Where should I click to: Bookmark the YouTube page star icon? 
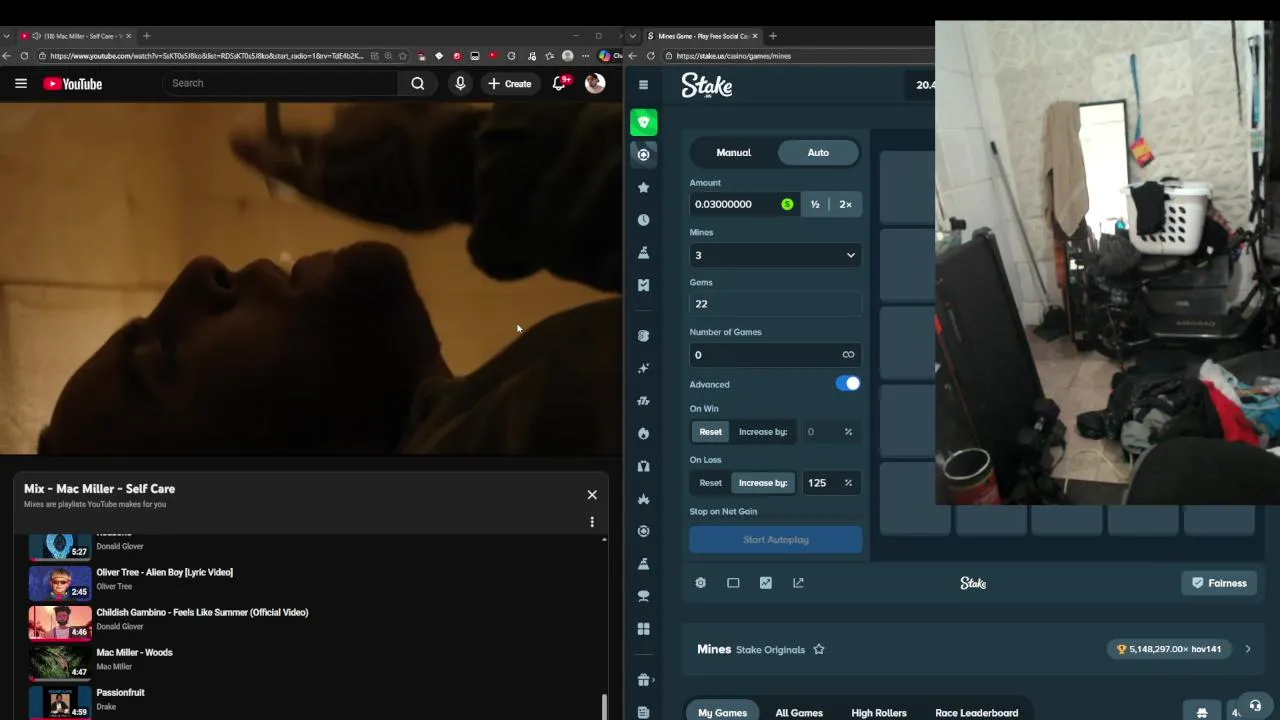[403, 56]
